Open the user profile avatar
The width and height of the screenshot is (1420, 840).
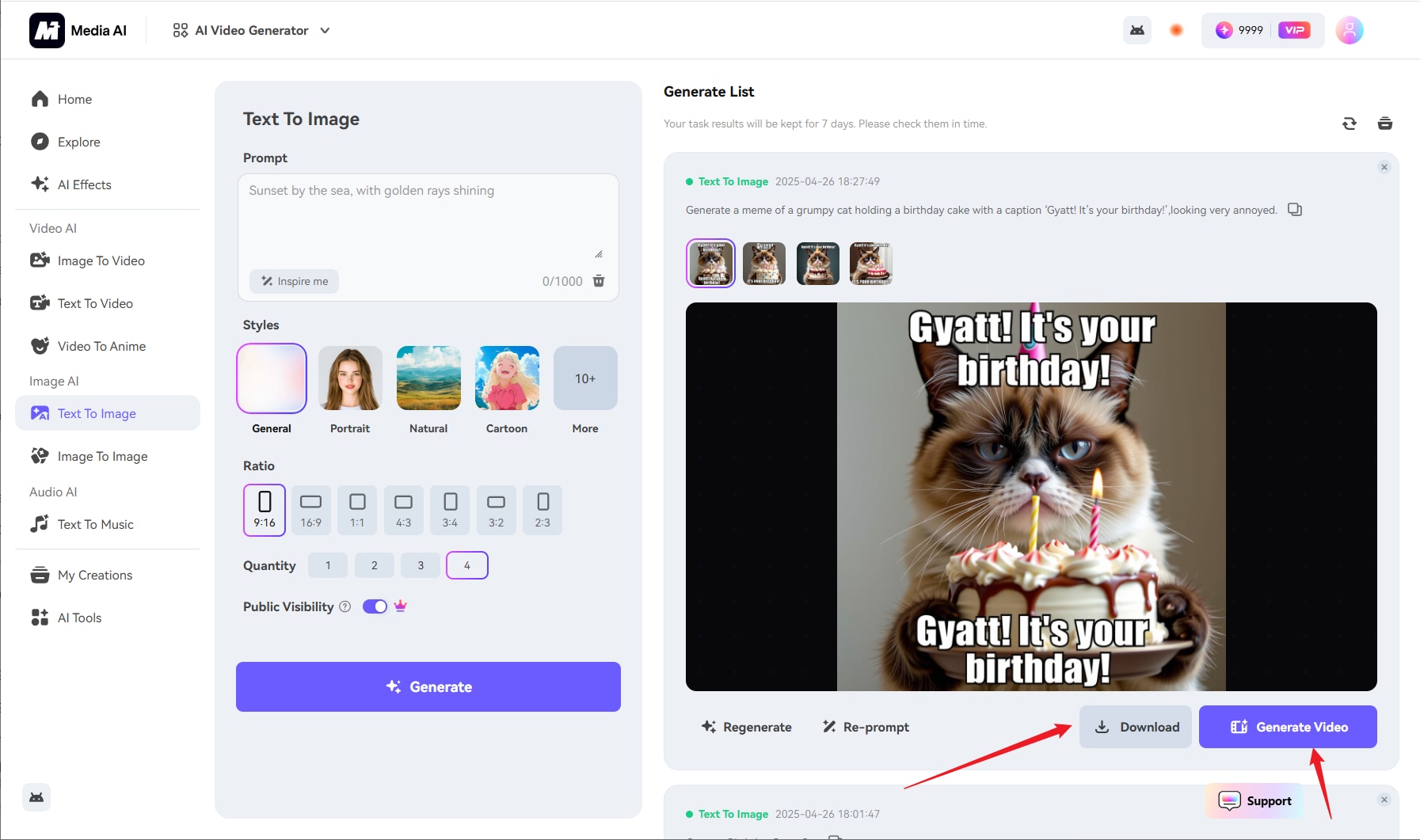[1348, 30]
